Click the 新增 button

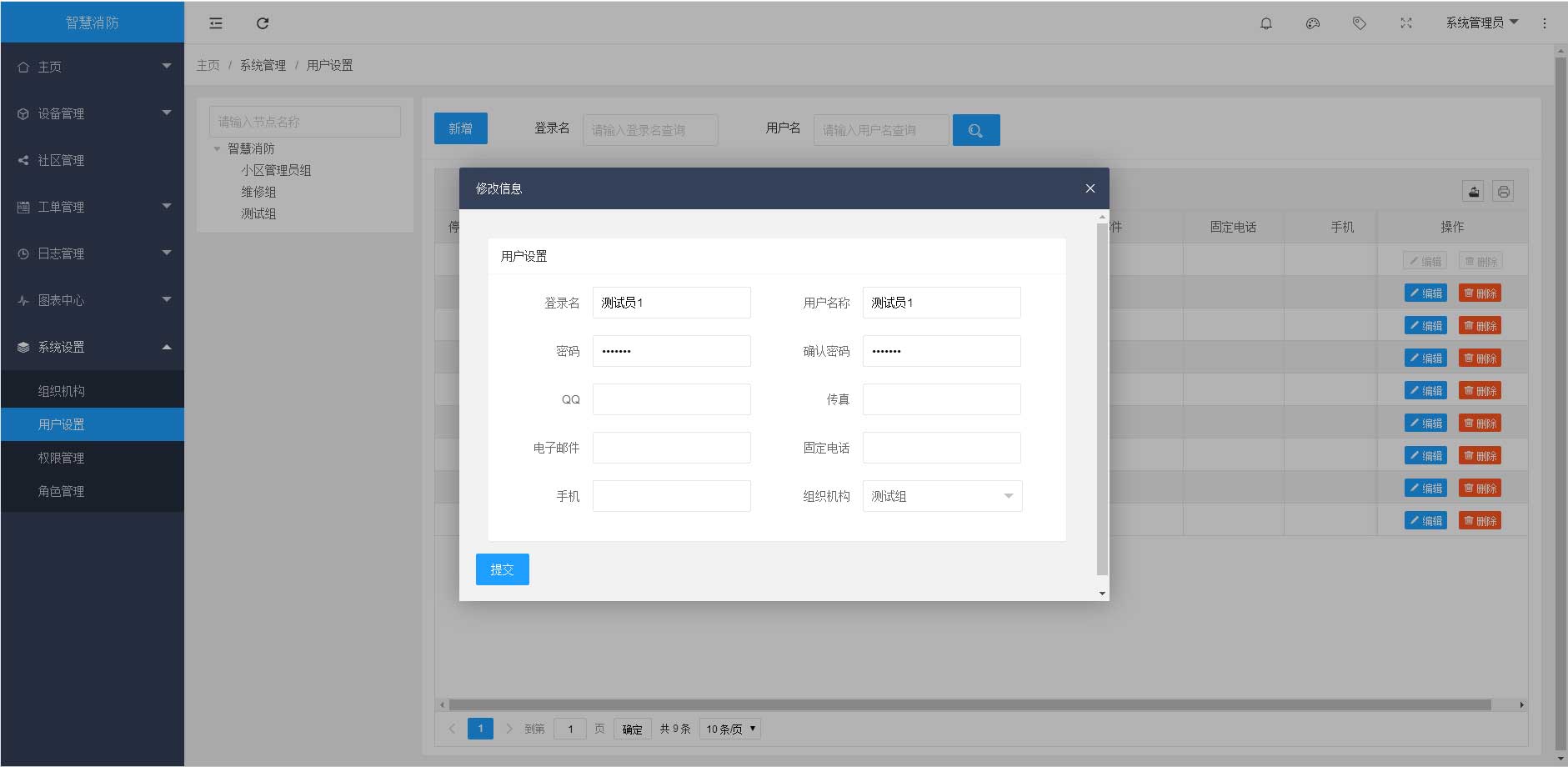coord(460,128)
